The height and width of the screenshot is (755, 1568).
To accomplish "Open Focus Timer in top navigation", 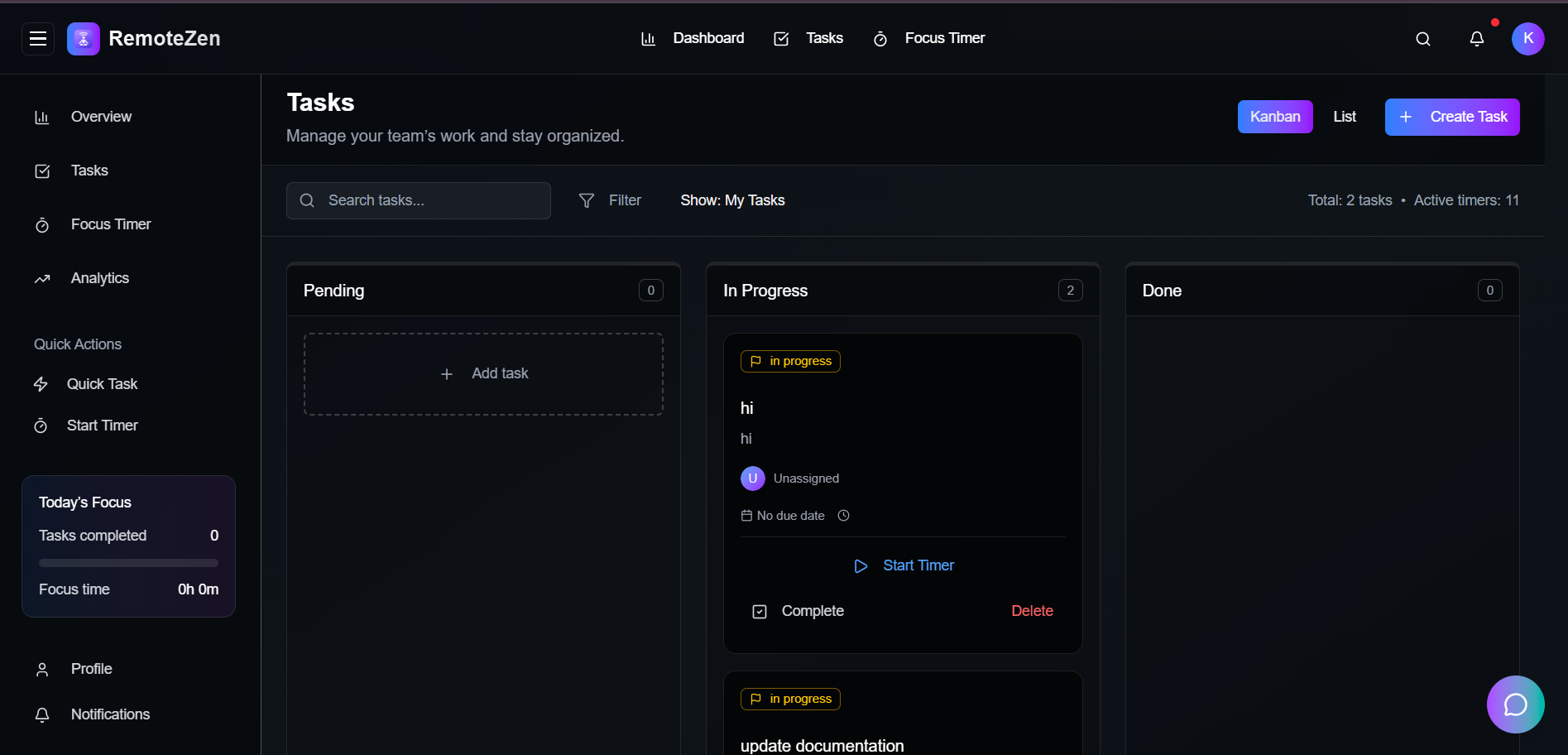I will 929,38.
